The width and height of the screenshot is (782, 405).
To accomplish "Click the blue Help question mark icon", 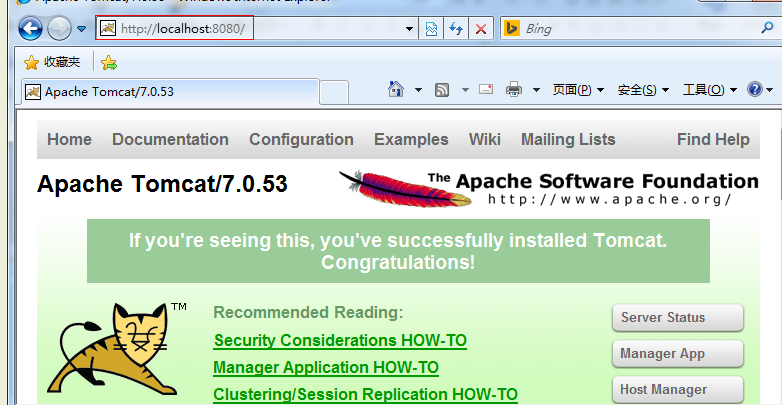I will pyautogui.click(x=755, y=89).
